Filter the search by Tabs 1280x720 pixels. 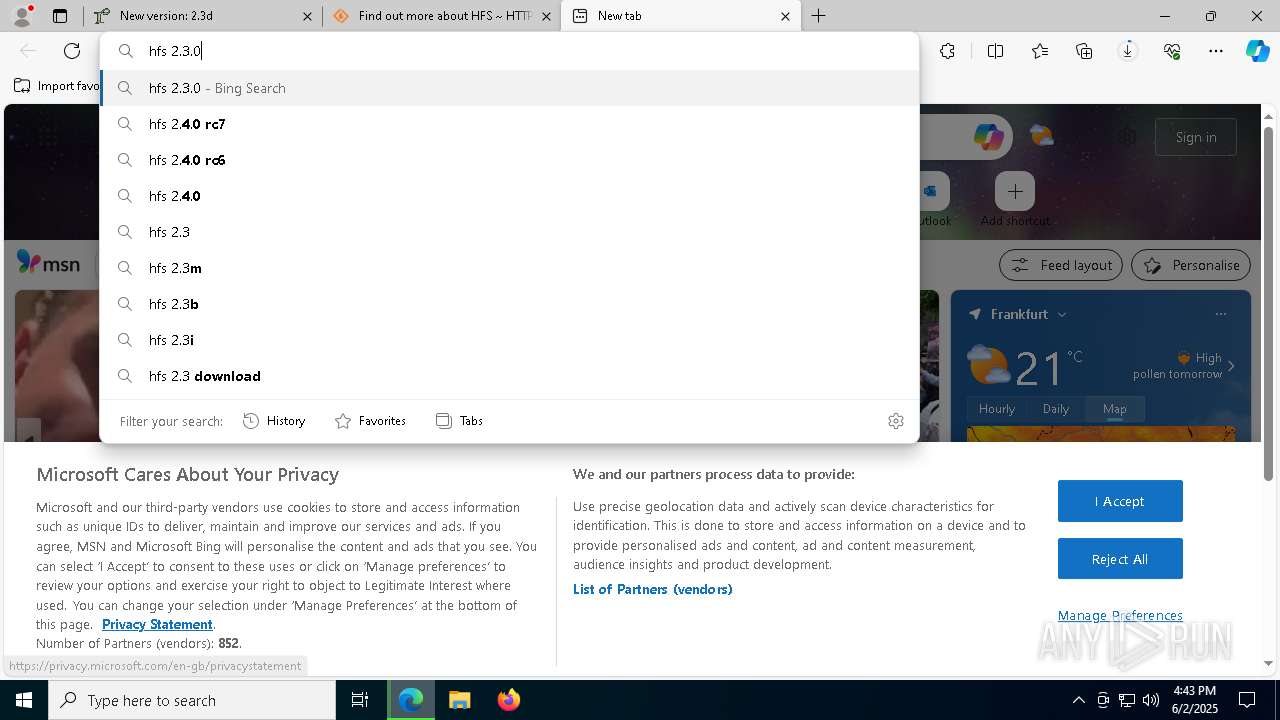(x=459, y=421)
